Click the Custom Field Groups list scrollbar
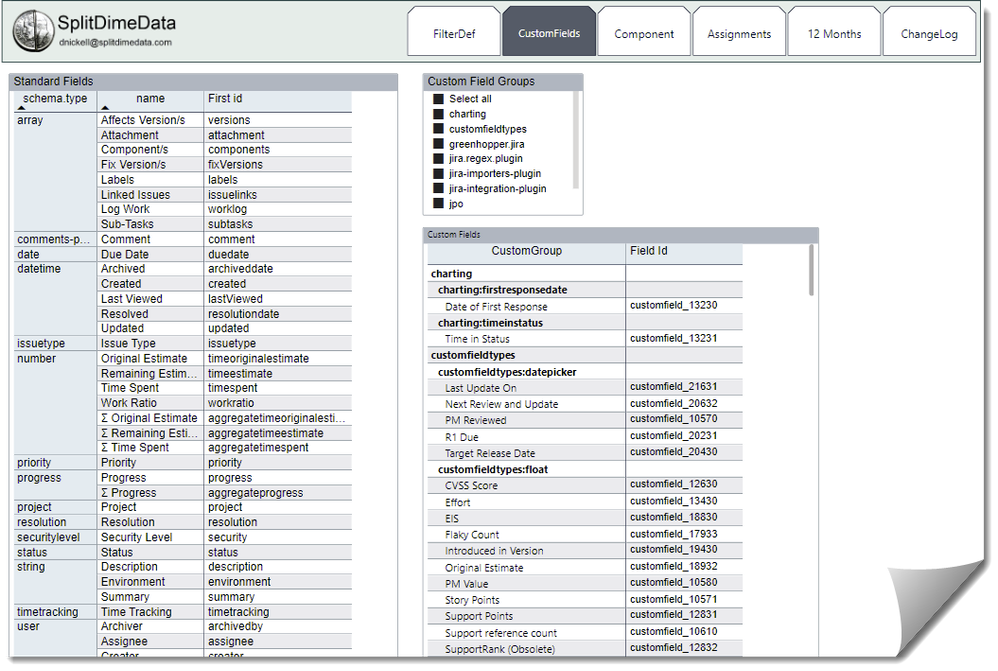Screen dimensions: 998x671 [576, 140]
